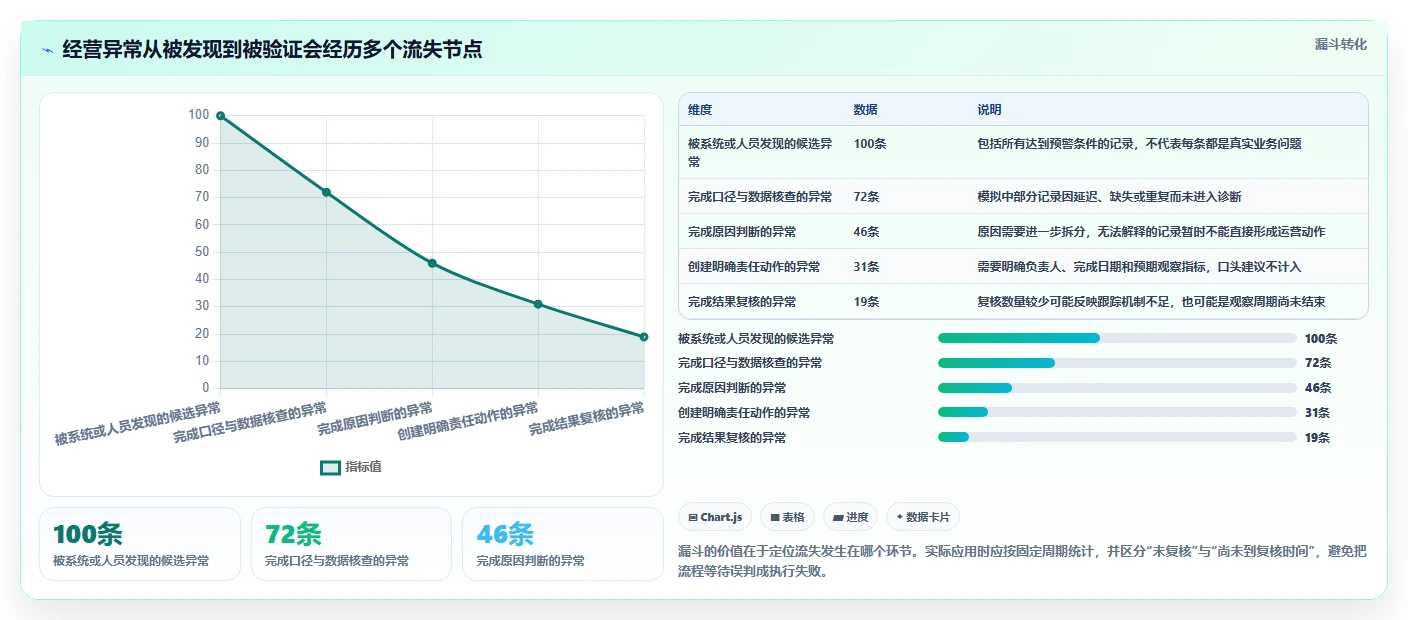Click table row 完成结果复核的异常

[x=1023, y=301]
